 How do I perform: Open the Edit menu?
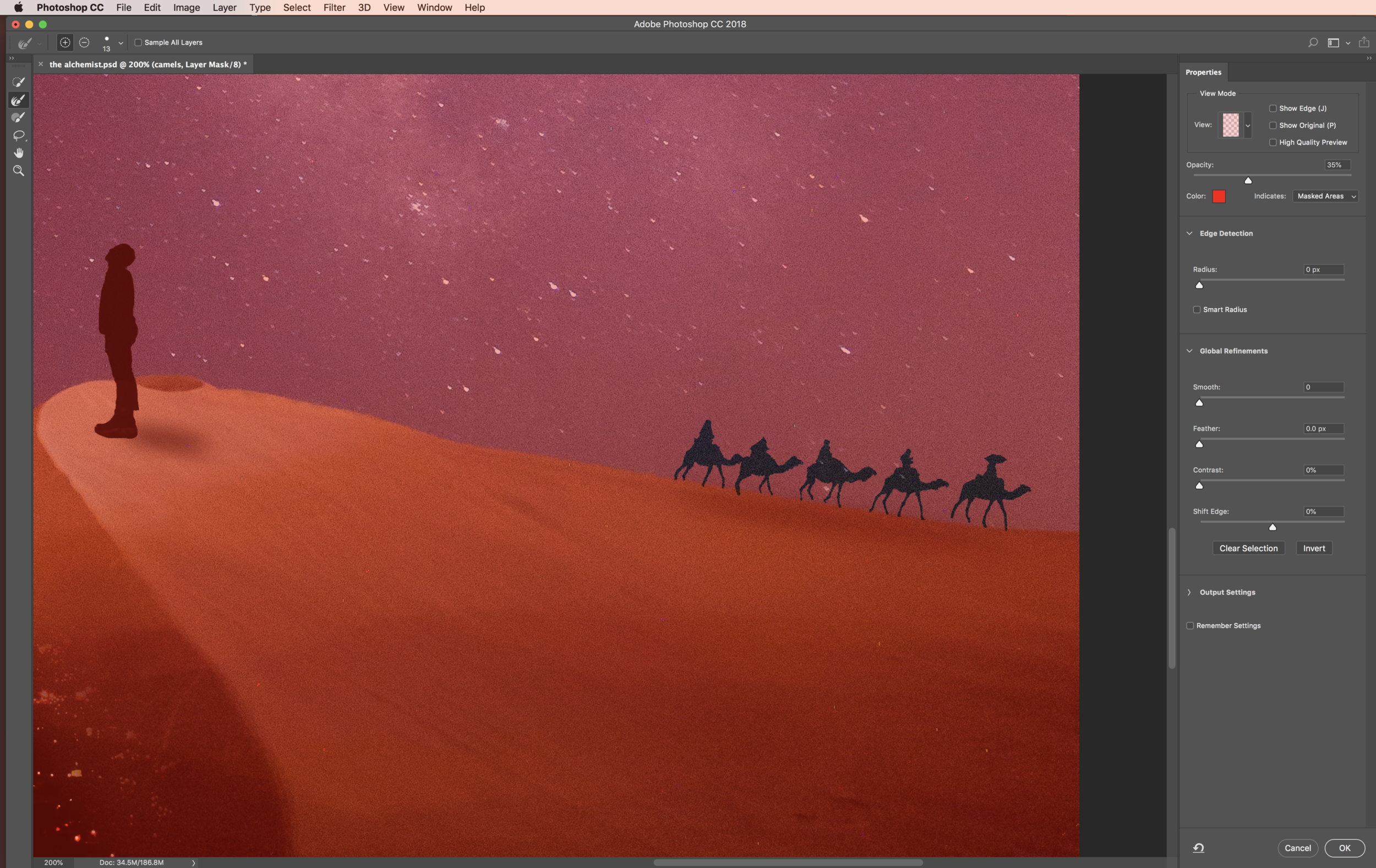(x=152, y=7)
